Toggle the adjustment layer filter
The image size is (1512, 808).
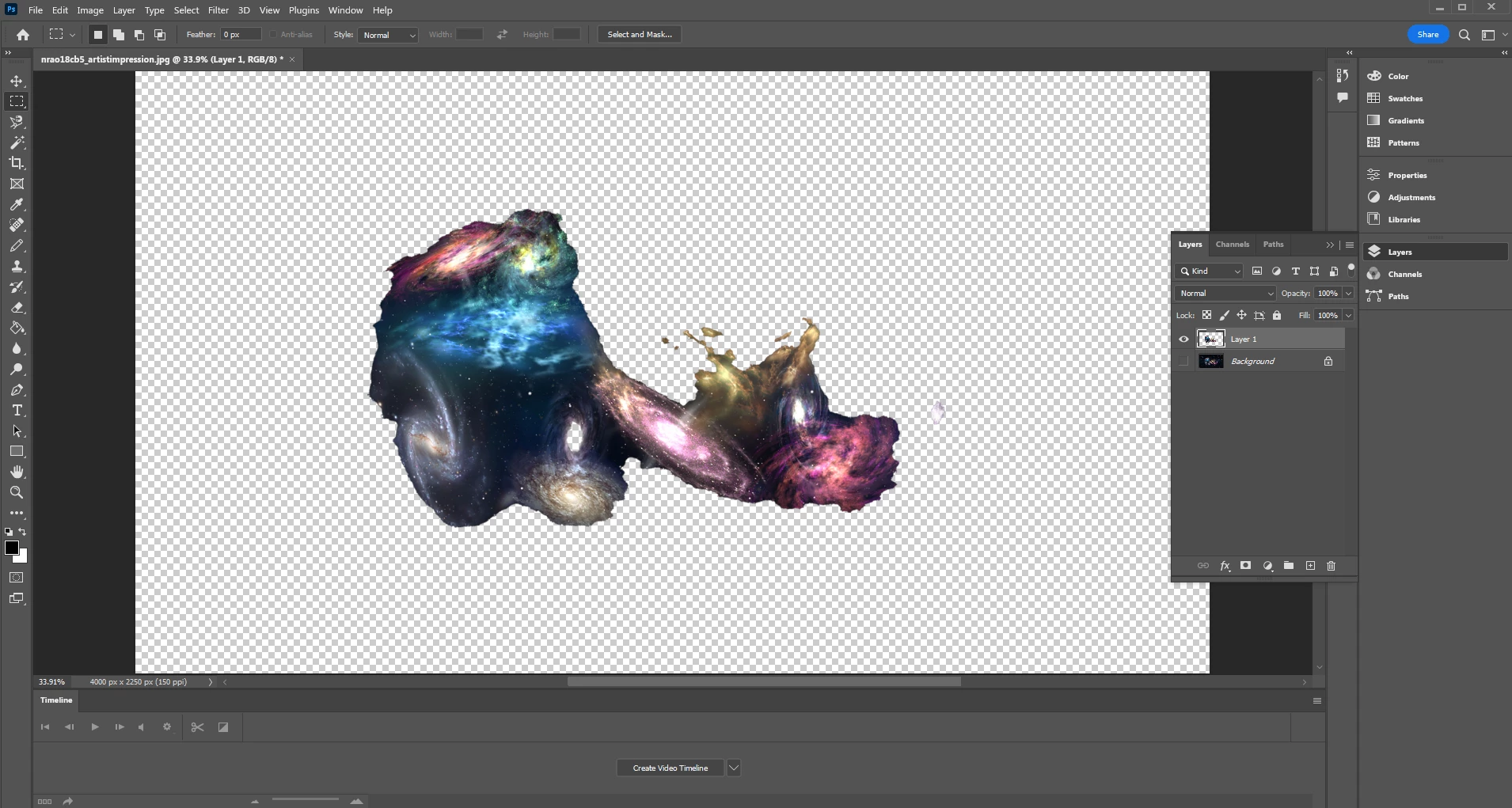[x=1276, y=271]
